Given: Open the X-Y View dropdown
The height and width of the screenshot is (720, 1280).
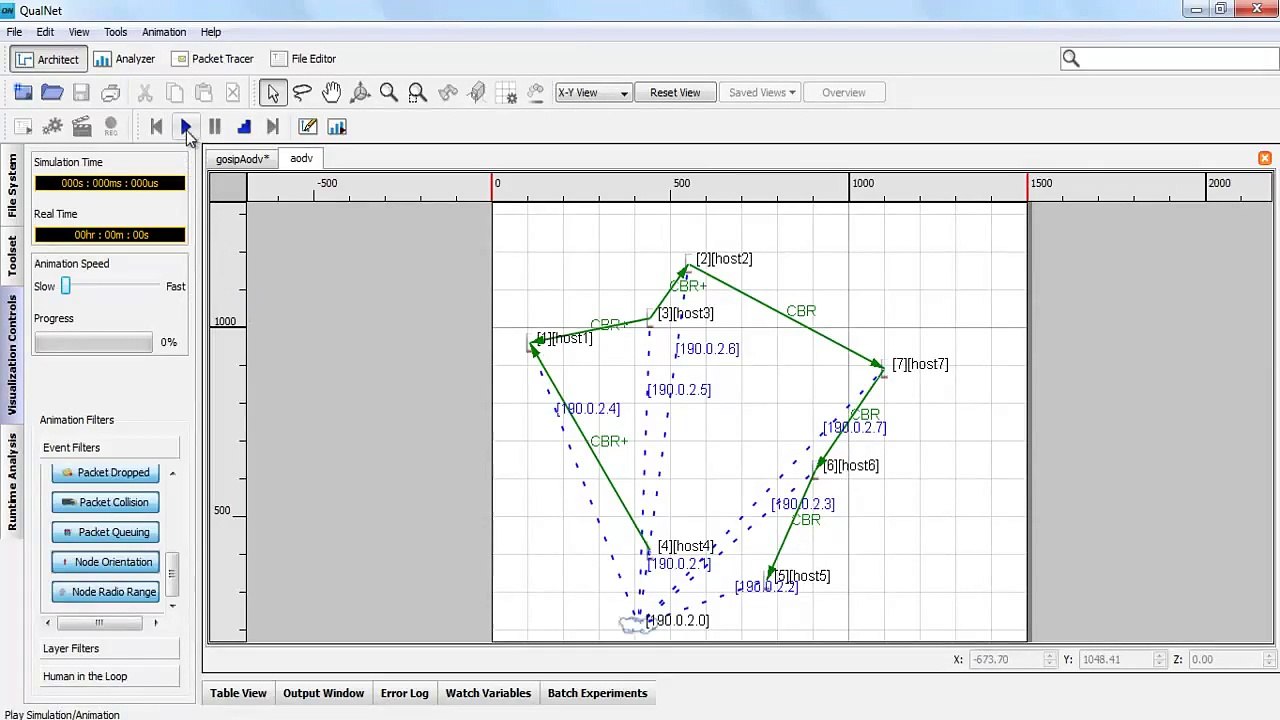Looking at the screenshot, I should click(x=593, y=93).
